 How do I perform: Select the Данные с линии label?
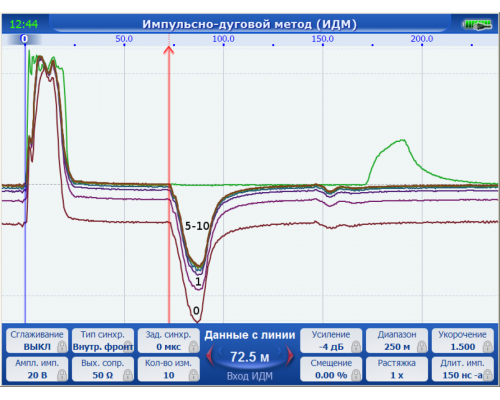point(250,335)
